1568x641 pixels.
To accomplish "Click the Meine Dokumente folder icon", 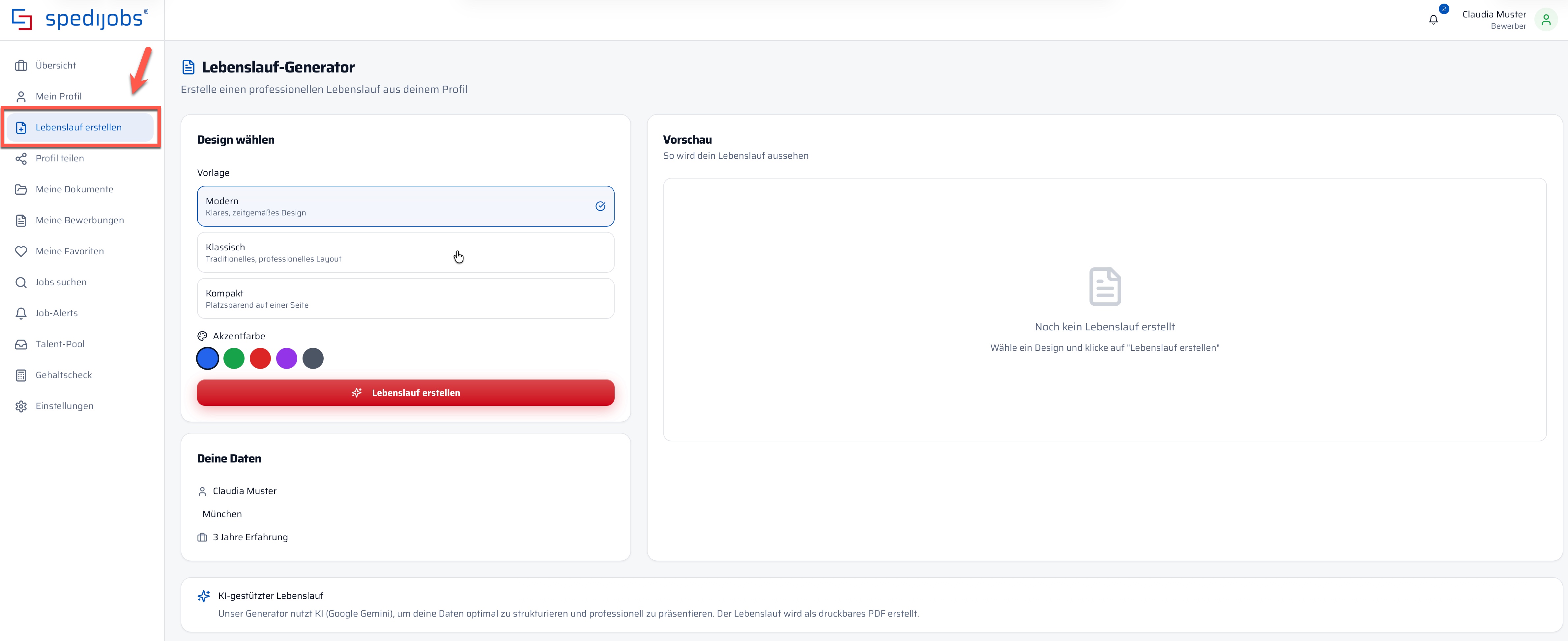I will click(x=21, y=189).
